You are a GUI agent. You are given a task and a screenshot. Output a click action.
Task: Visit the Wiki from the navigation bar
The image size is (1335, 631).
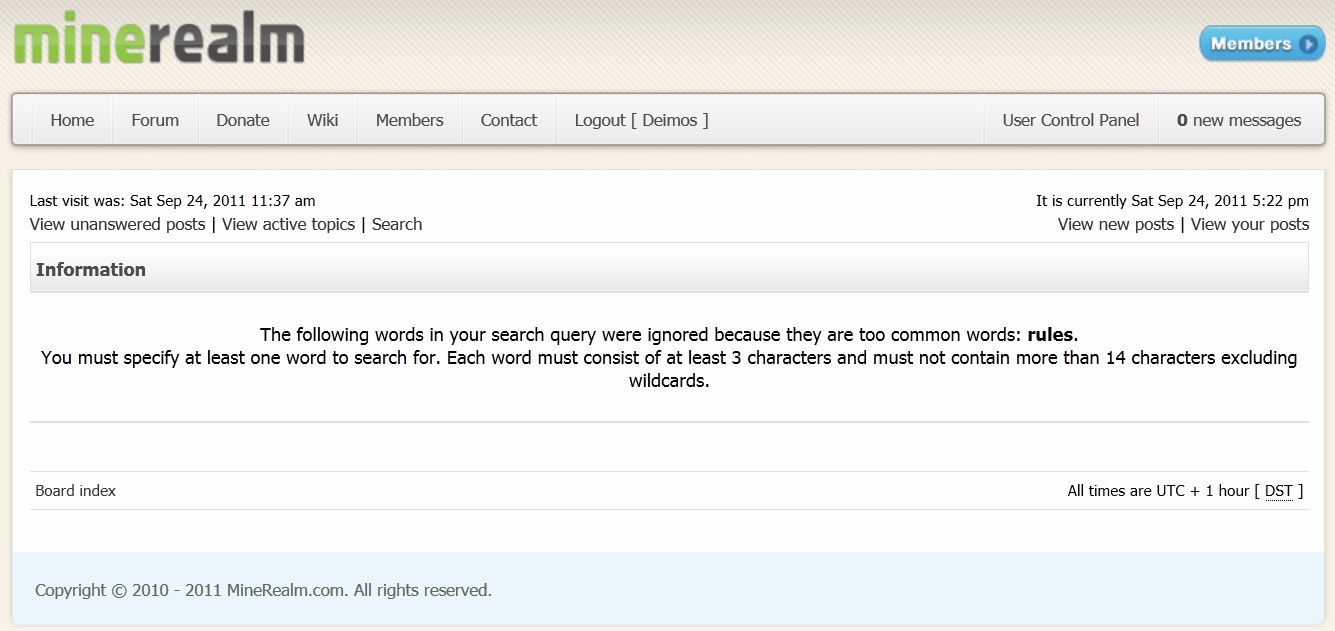coord(322,120)
